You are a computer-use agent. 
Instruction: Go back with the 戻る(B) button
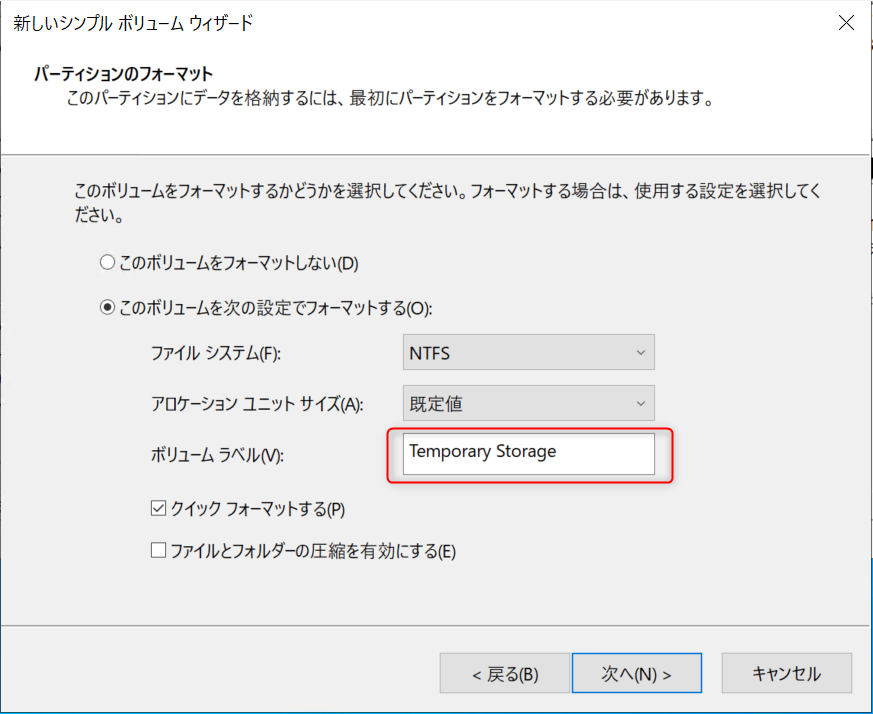pyautogui.click(x=504, y=673)
